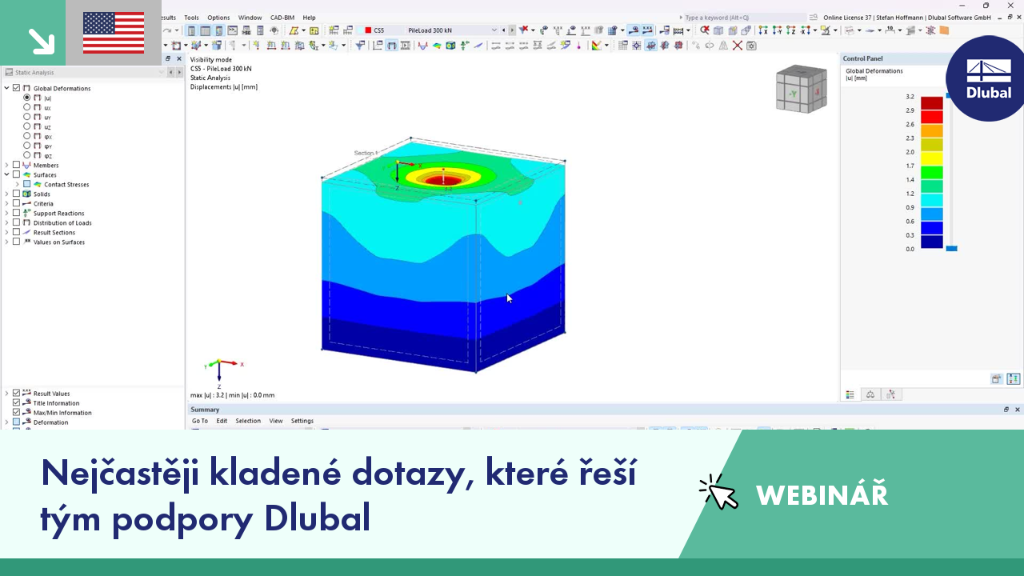
Task: Click the view in Y direction icon
Action: click(777, 30)
